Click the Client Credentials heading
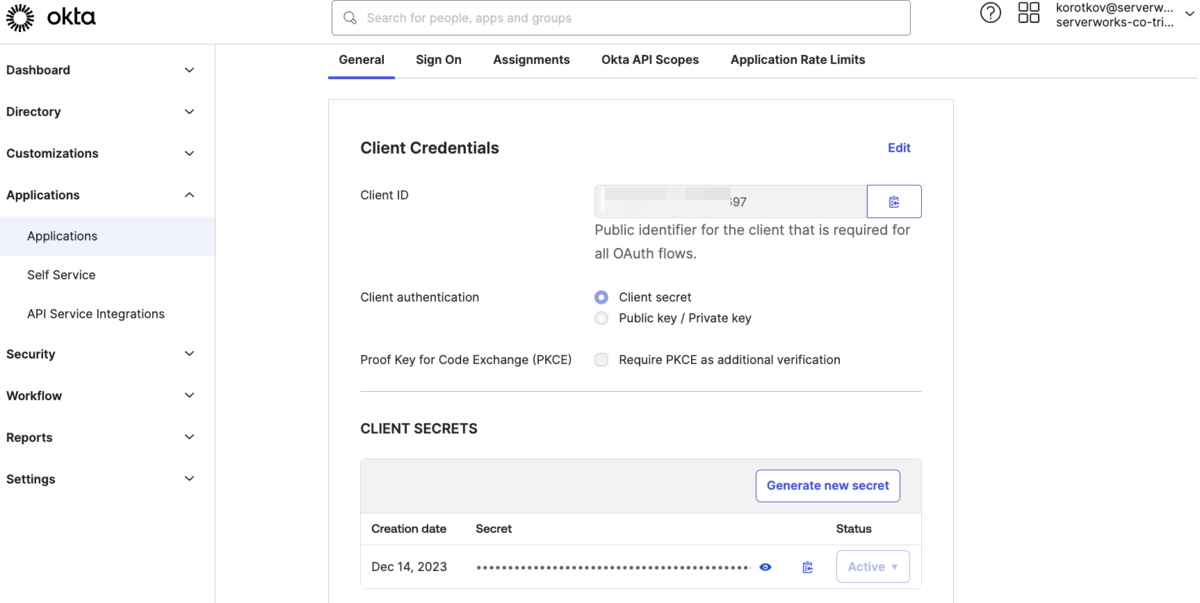Screen dimensions: 1200x603 coord(430,148)
